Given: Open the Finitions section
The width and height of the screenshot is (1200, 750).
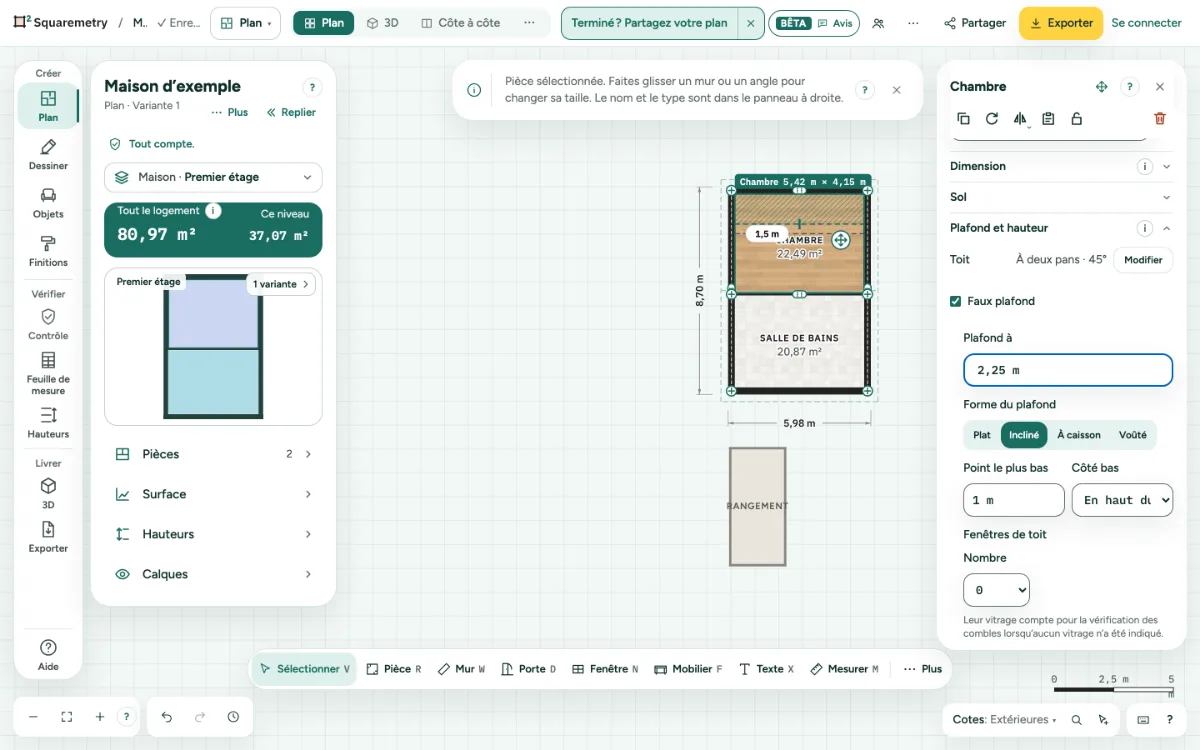Looking at the screenshot, I should [48, 251].
